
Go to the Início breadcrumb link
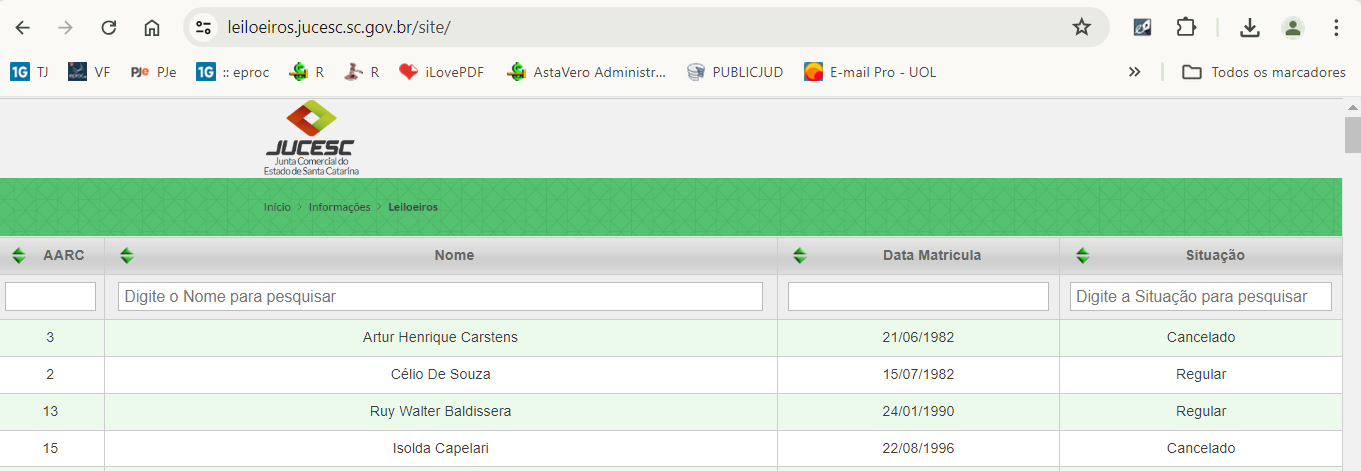pos(277,207)
